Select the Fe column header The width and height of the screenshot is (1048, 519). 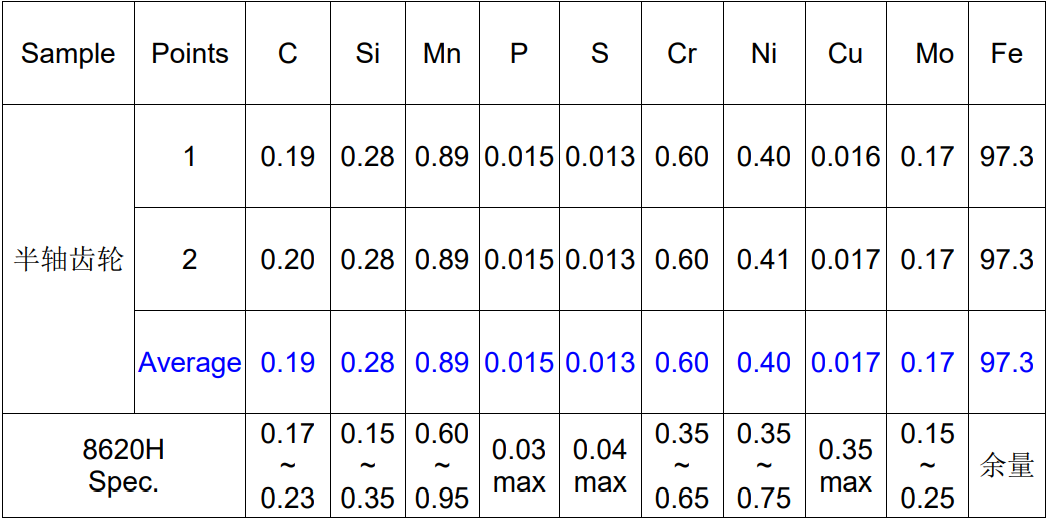(1006, 54)
